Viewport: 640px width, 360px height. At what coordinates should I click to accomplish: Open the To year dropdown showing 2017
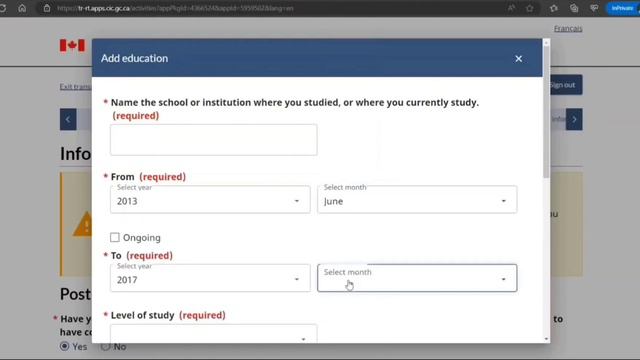[210, 278]
